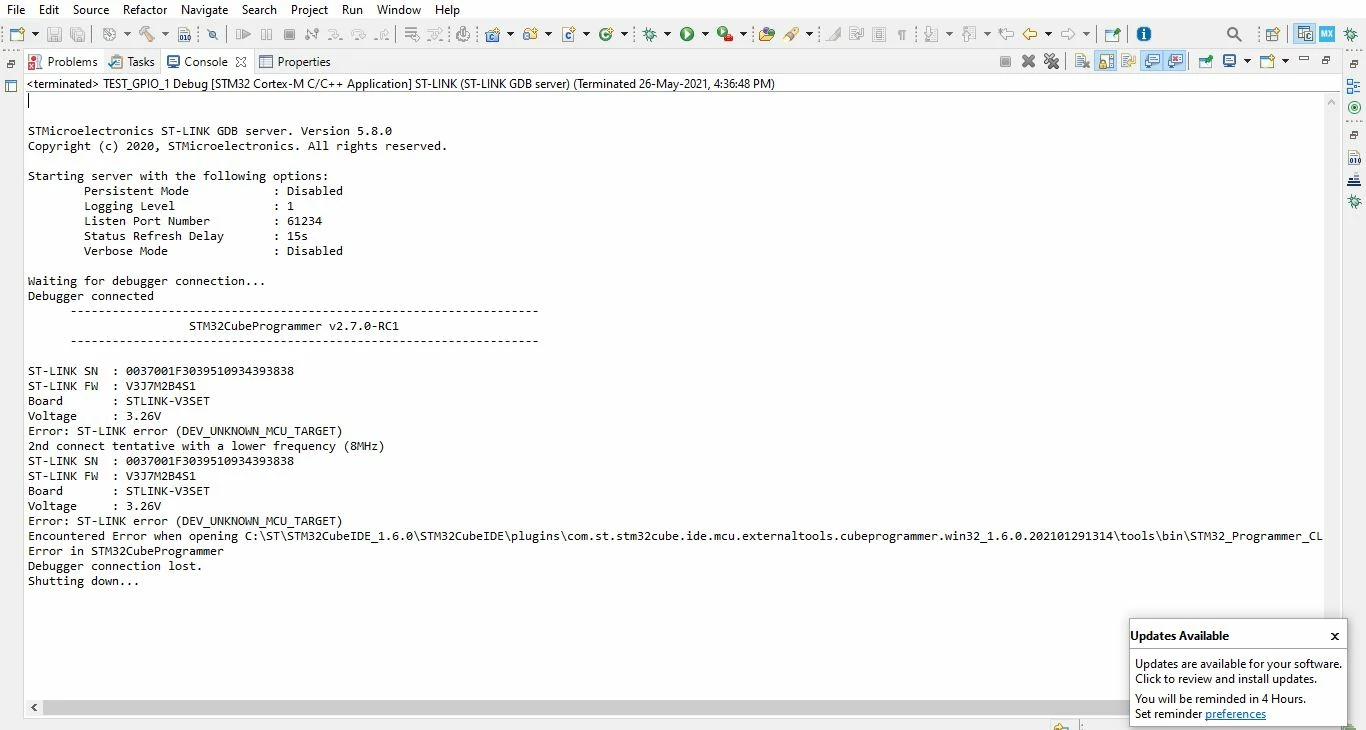
Task: Click the Run with external tools icon
Action: (x=725, y=34)
